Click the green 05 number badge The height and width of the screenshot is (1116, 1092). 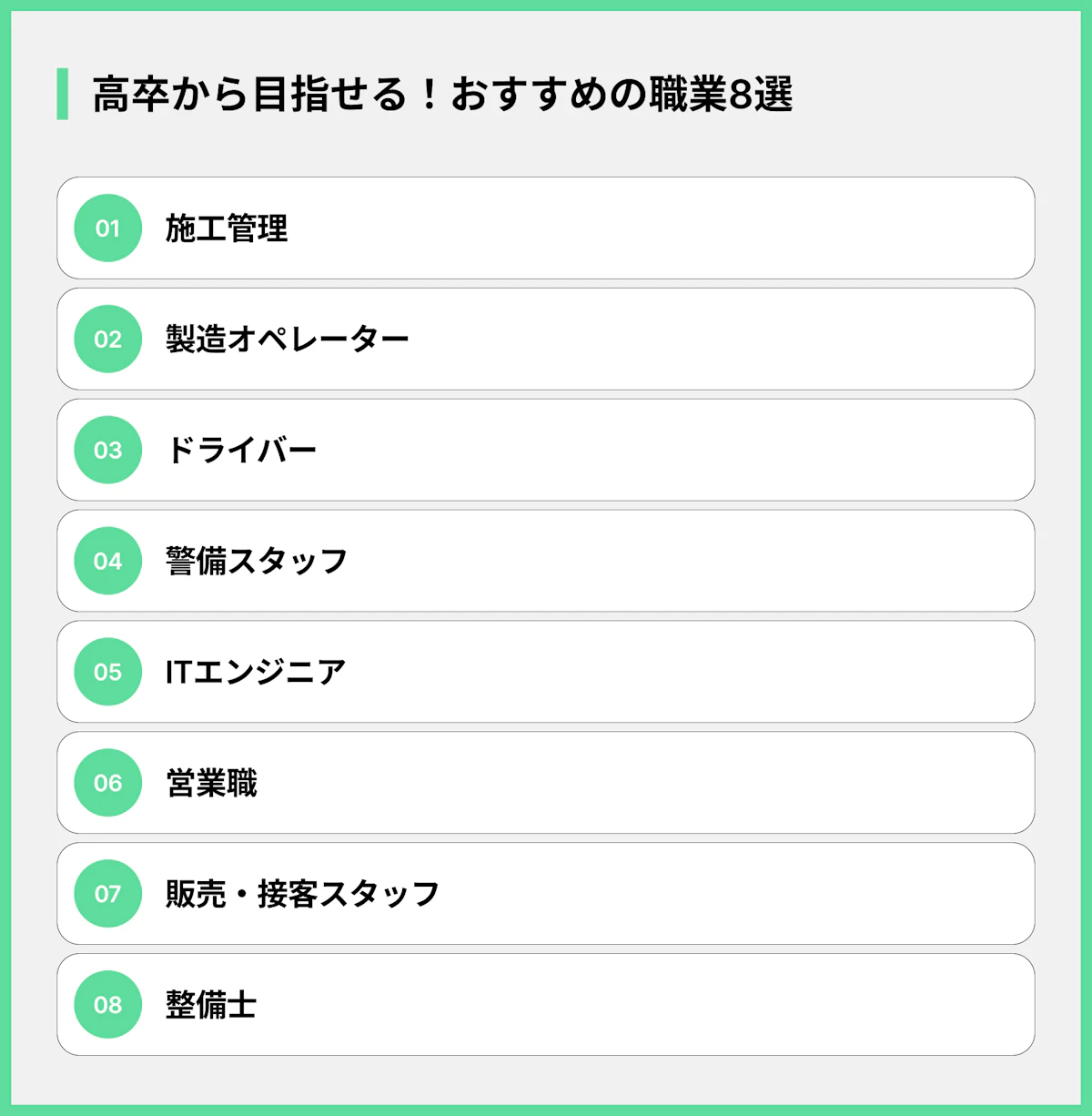point(107,672)
